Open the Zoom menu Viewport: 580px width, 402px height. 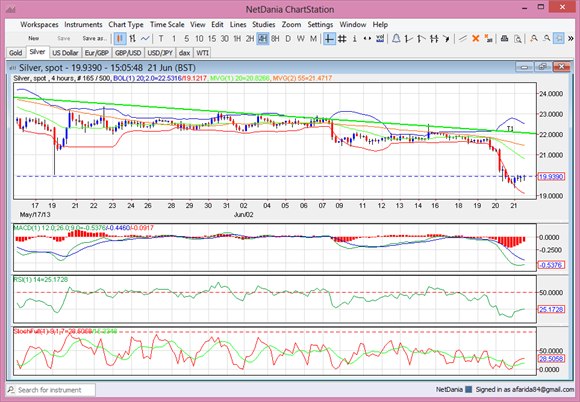pos(291,25)
